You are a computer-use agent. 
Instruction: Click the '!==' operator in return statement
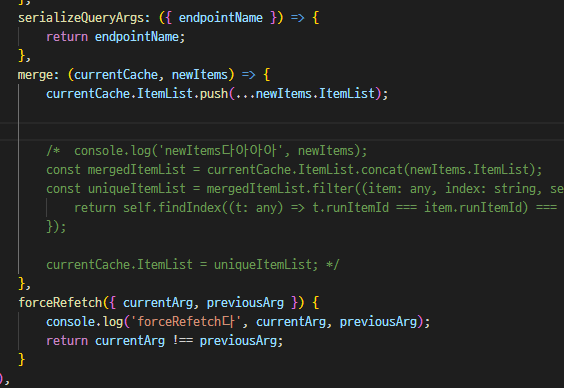182,341
